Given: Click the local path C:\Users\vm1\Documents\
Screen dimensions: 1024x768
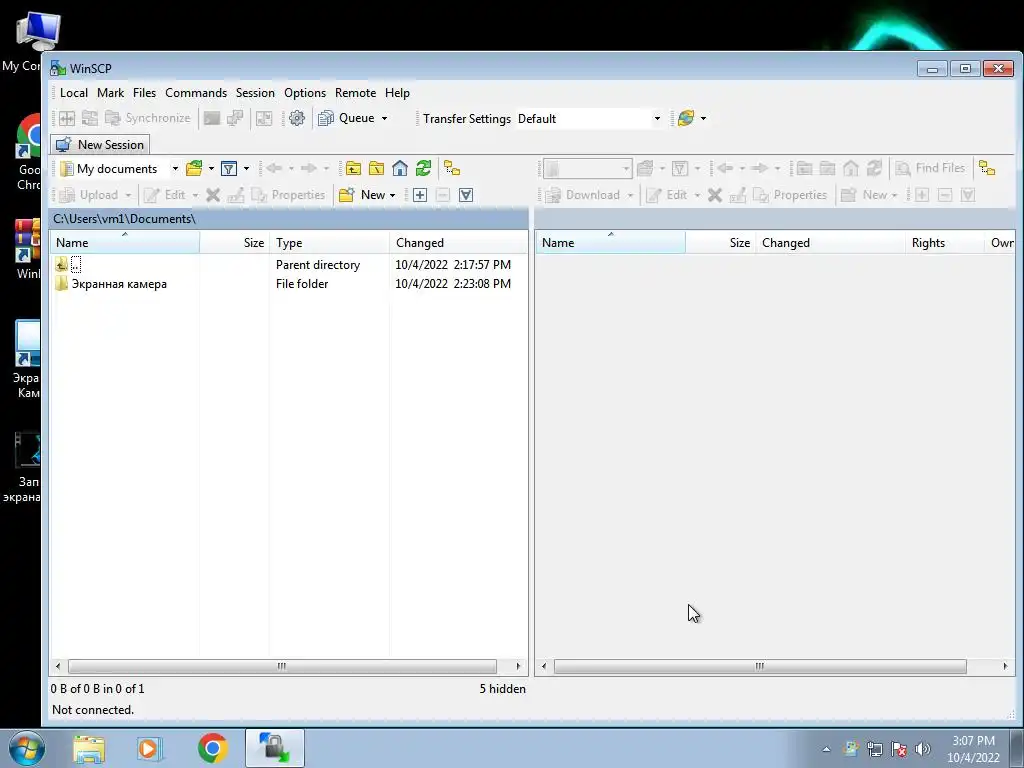Looking at the screenshot, I should click(x=124, y=219).
